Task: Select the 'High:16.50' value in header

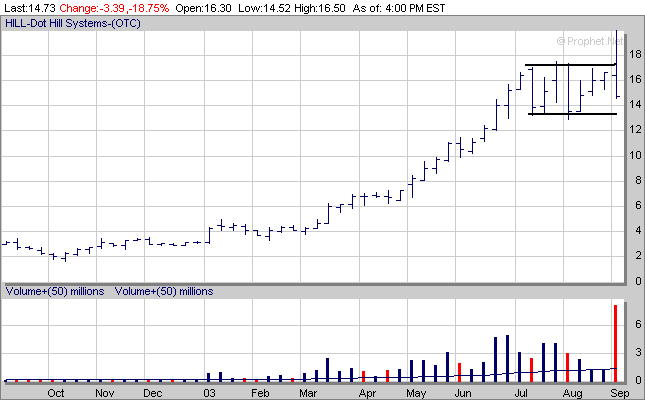Action: [x=320, y=8]
